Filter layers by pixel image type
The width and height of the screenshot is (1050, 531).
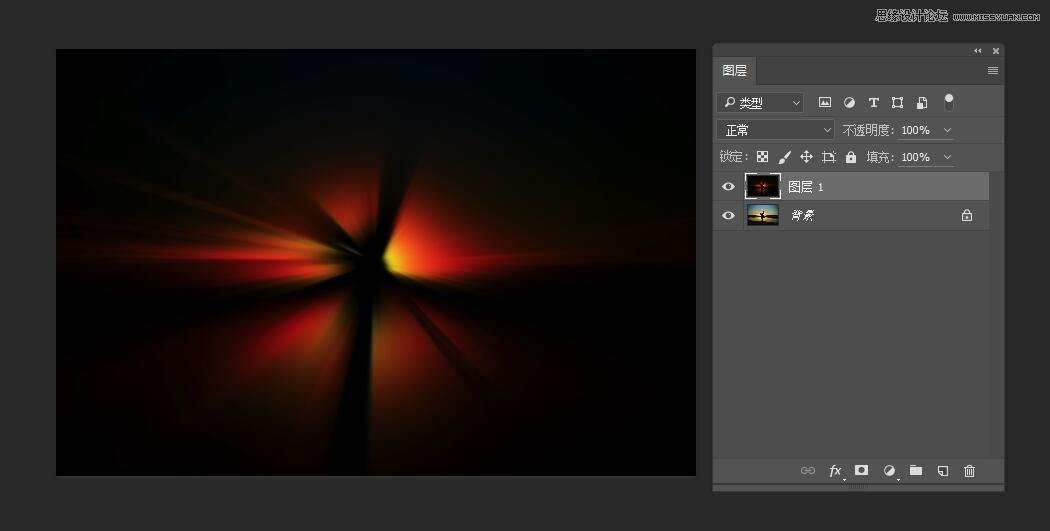825,102
